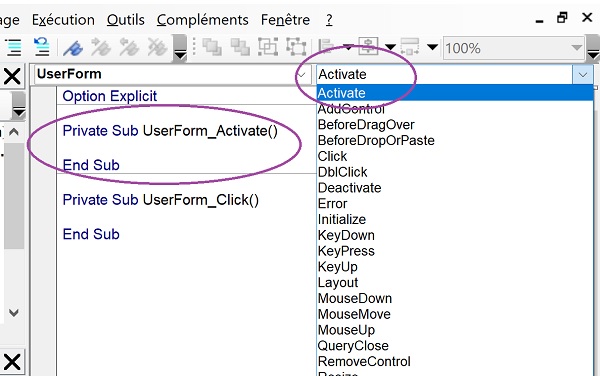Click End Sub under UserForm_Activate

click(x=91, y=165)
